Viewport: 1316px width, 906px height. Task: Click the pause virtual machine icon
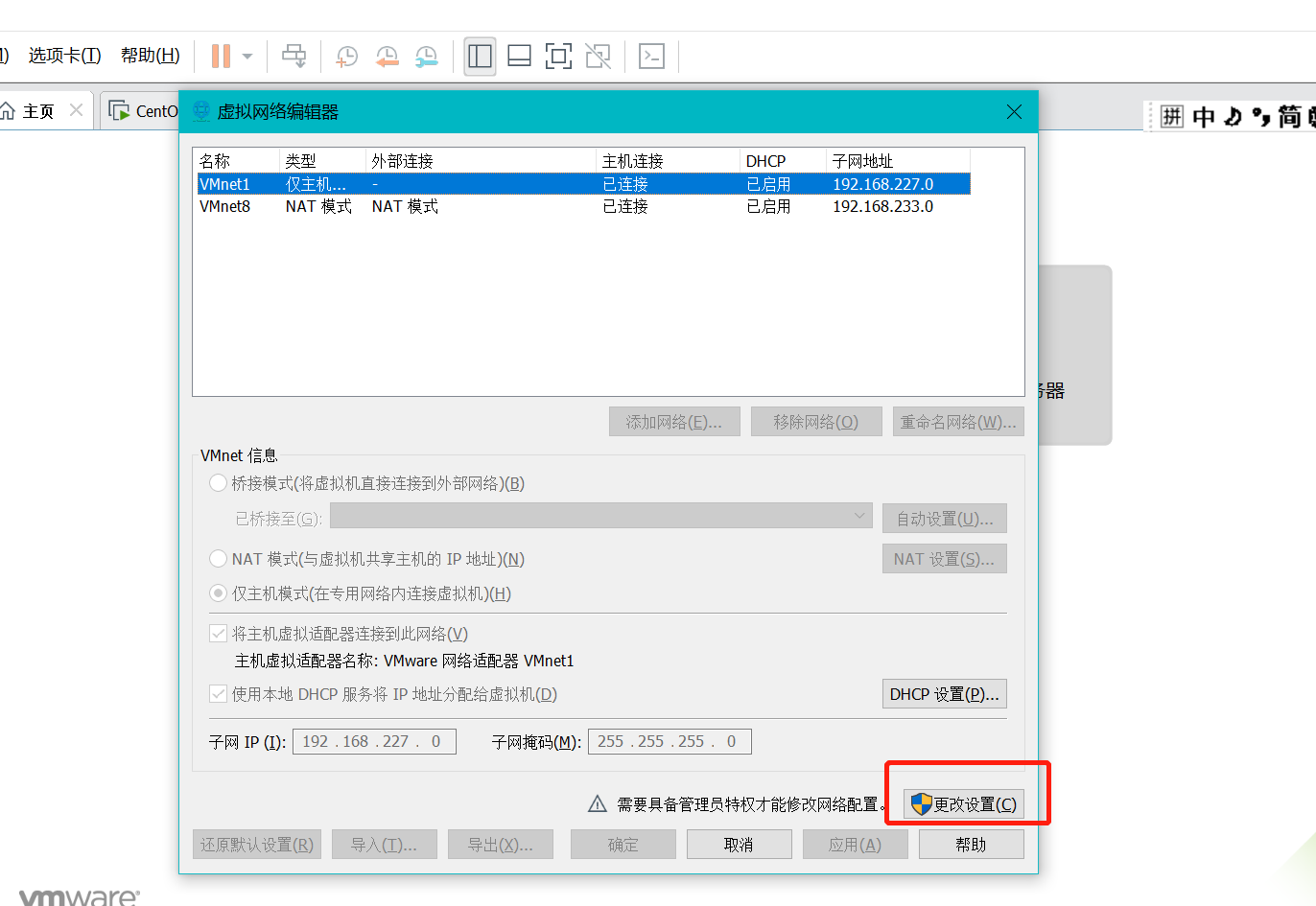point(221,57)
